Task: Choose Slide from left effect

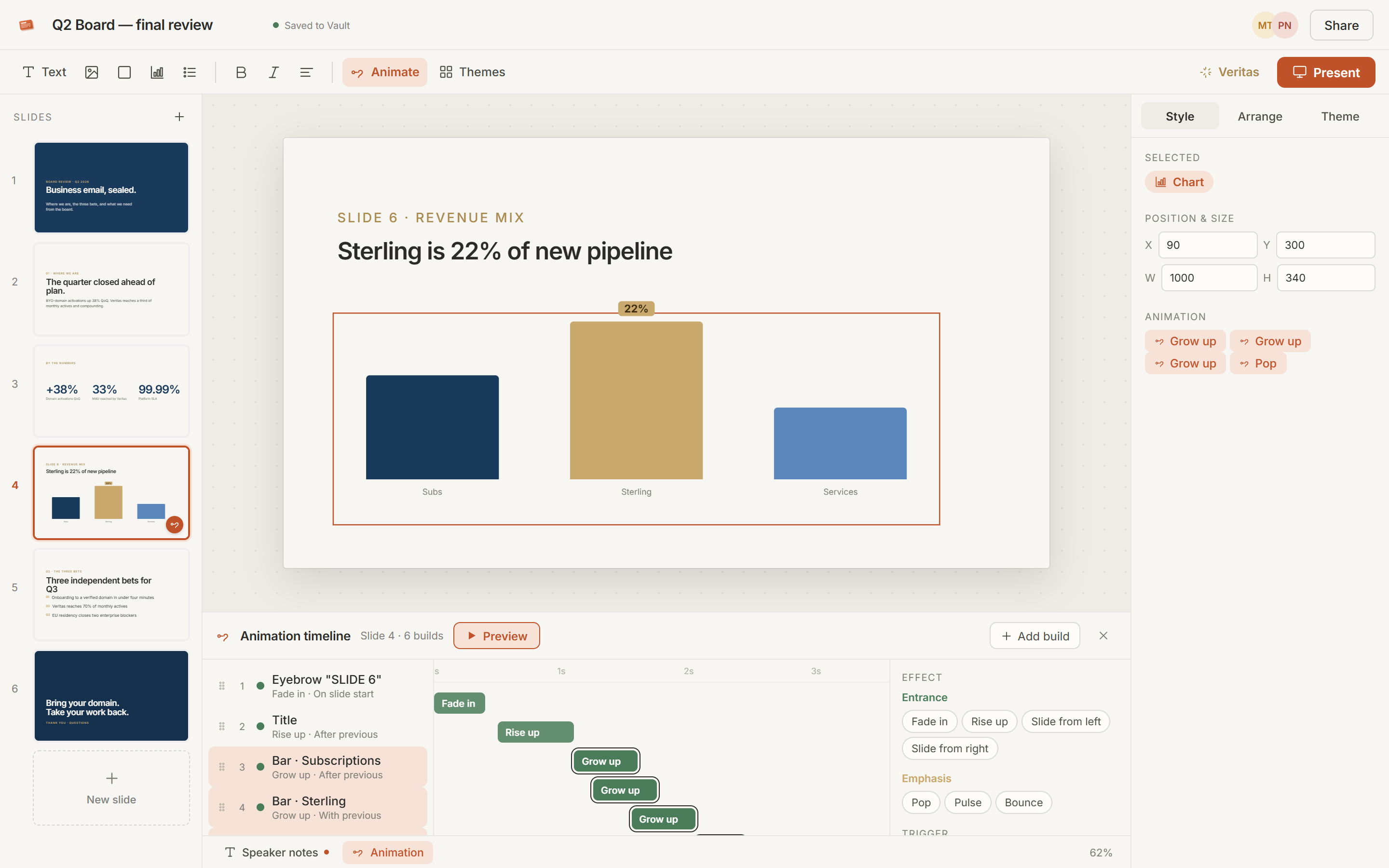Action: click(x=1066, y=721)
